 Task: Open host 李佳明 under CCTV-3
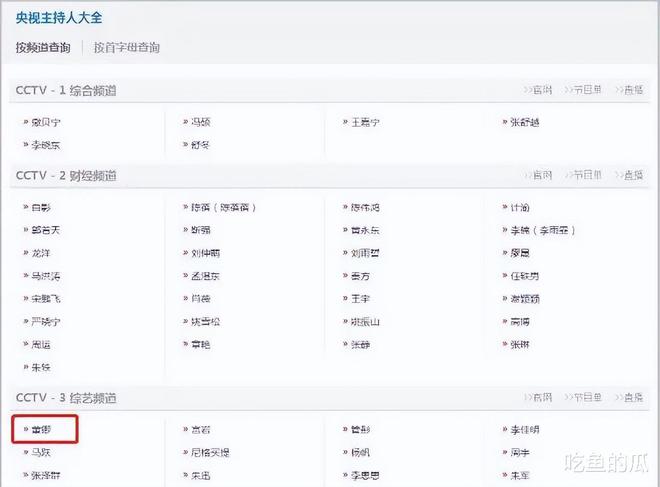[x=525, y=430]
